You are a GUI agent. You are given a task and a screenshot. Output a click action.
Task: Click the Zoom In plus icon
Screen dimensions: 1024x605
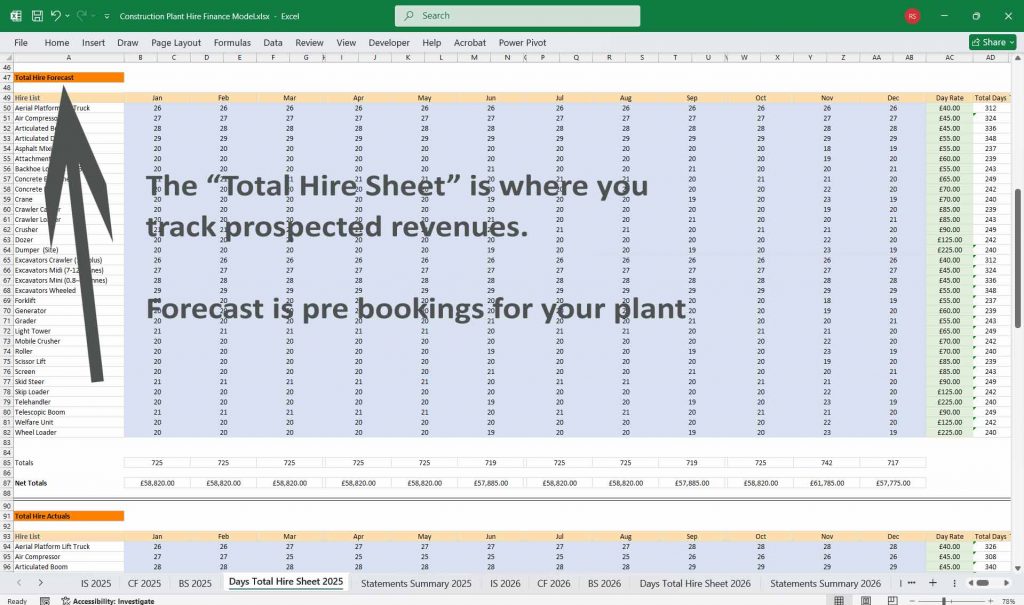[x=990, y=599]
